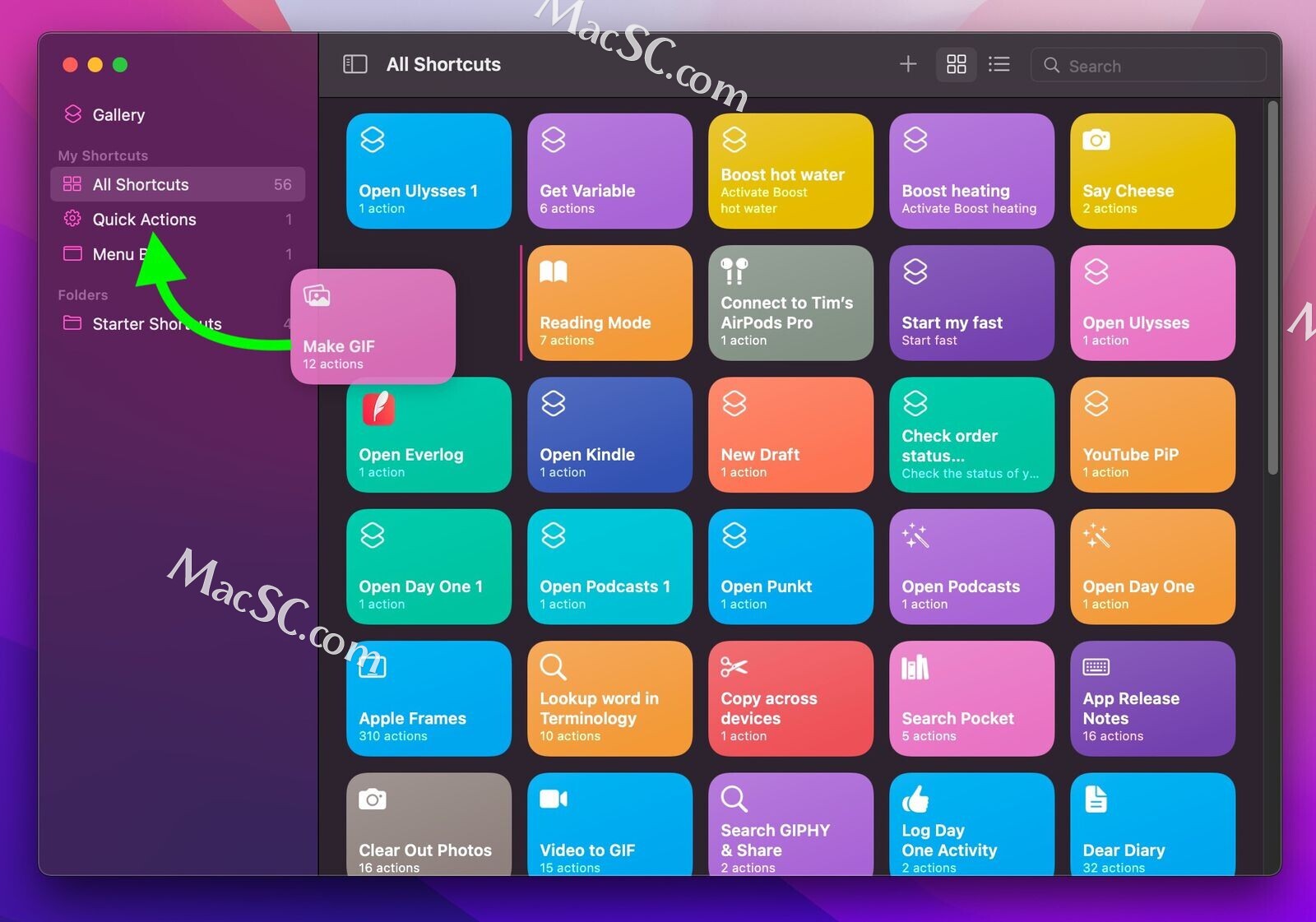The width and height of the screenshot is (1316, 922).
Task: Click the Folders section header
Action: click(x=82, y=294)
